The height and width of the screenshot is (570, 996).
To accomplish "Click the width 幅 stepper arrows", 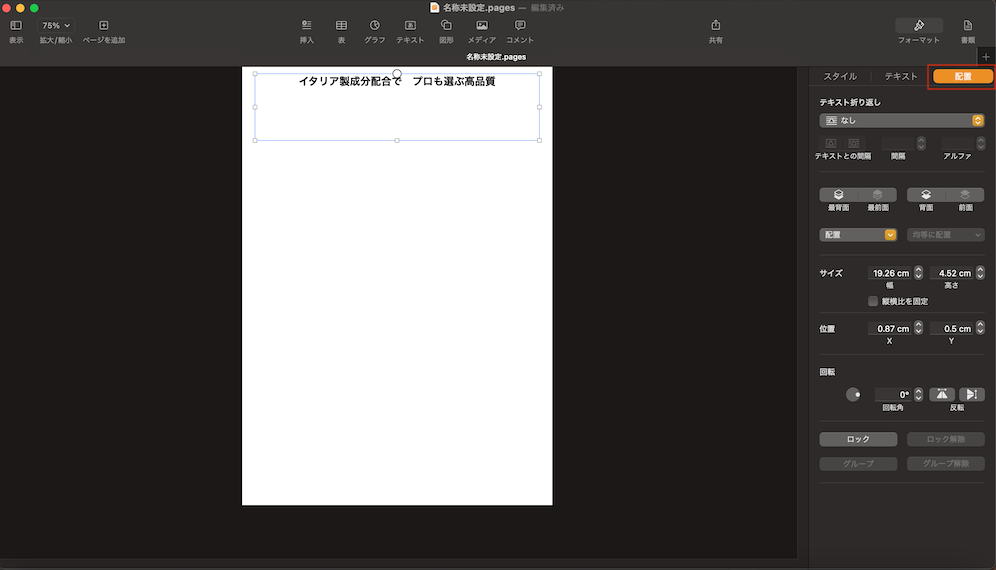I will [x=919, y=273].
